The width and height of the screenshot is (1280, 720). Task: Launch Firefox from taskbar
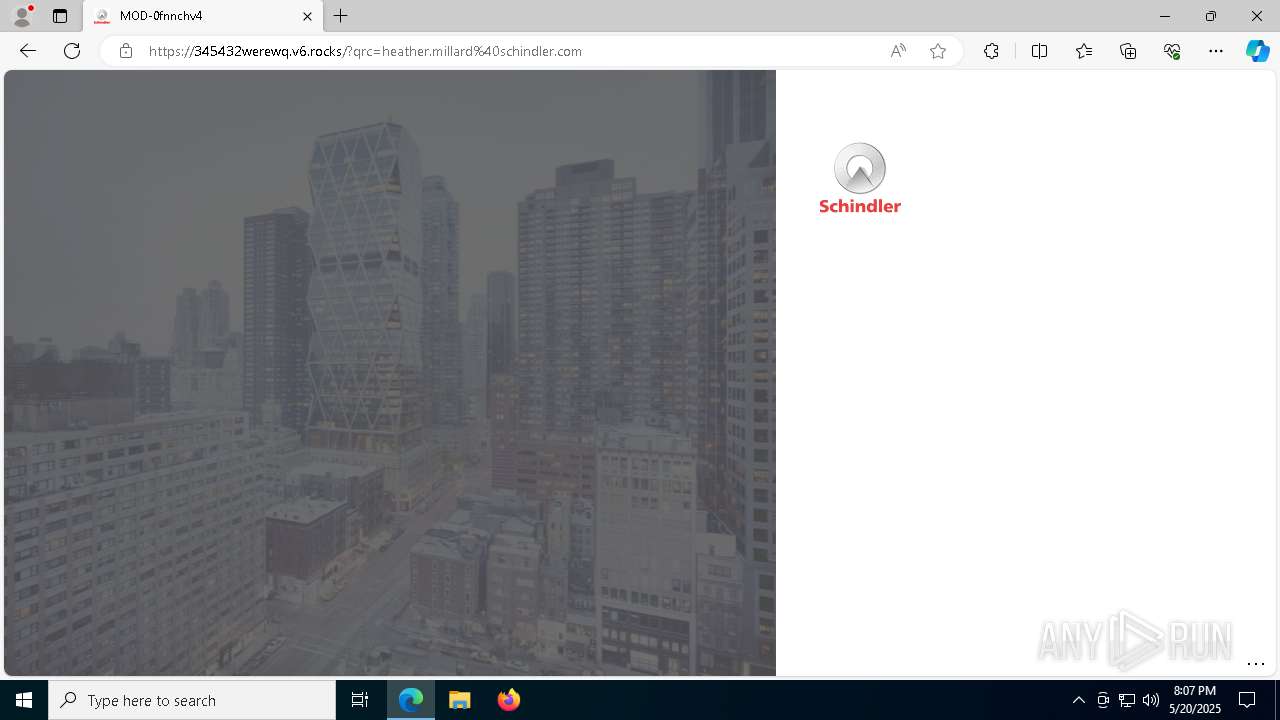click(509, 700)
